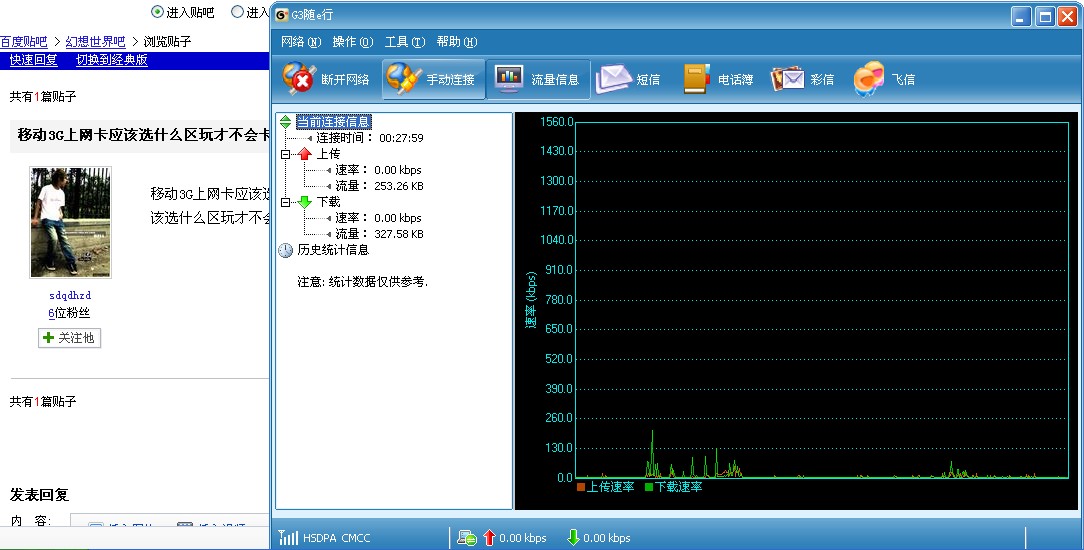Open the 工具(T) menu
Viewport: 1084px width, 550px height.
404,42
